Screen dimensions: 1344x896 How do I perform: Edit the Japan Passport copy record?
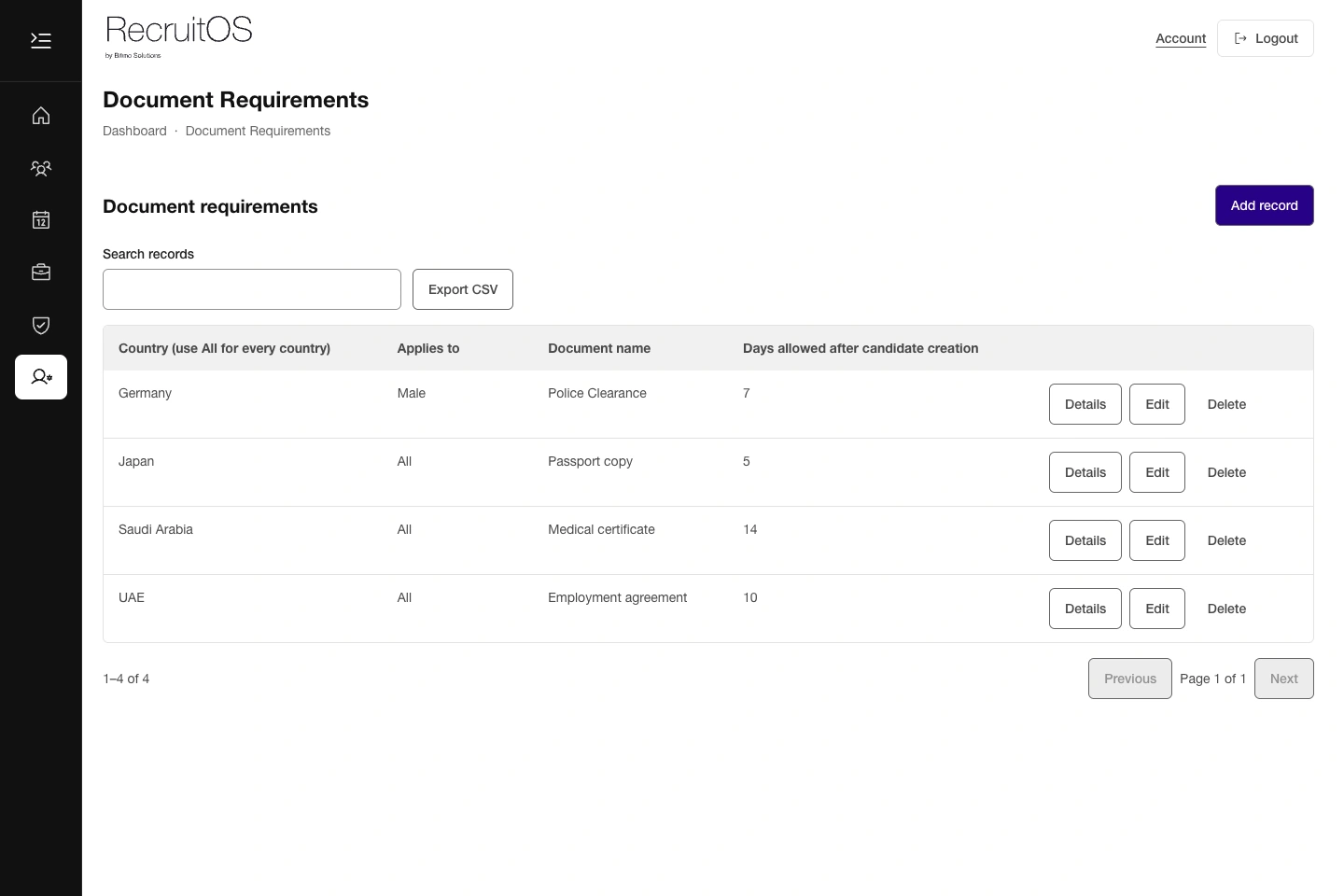(1157, 472)
